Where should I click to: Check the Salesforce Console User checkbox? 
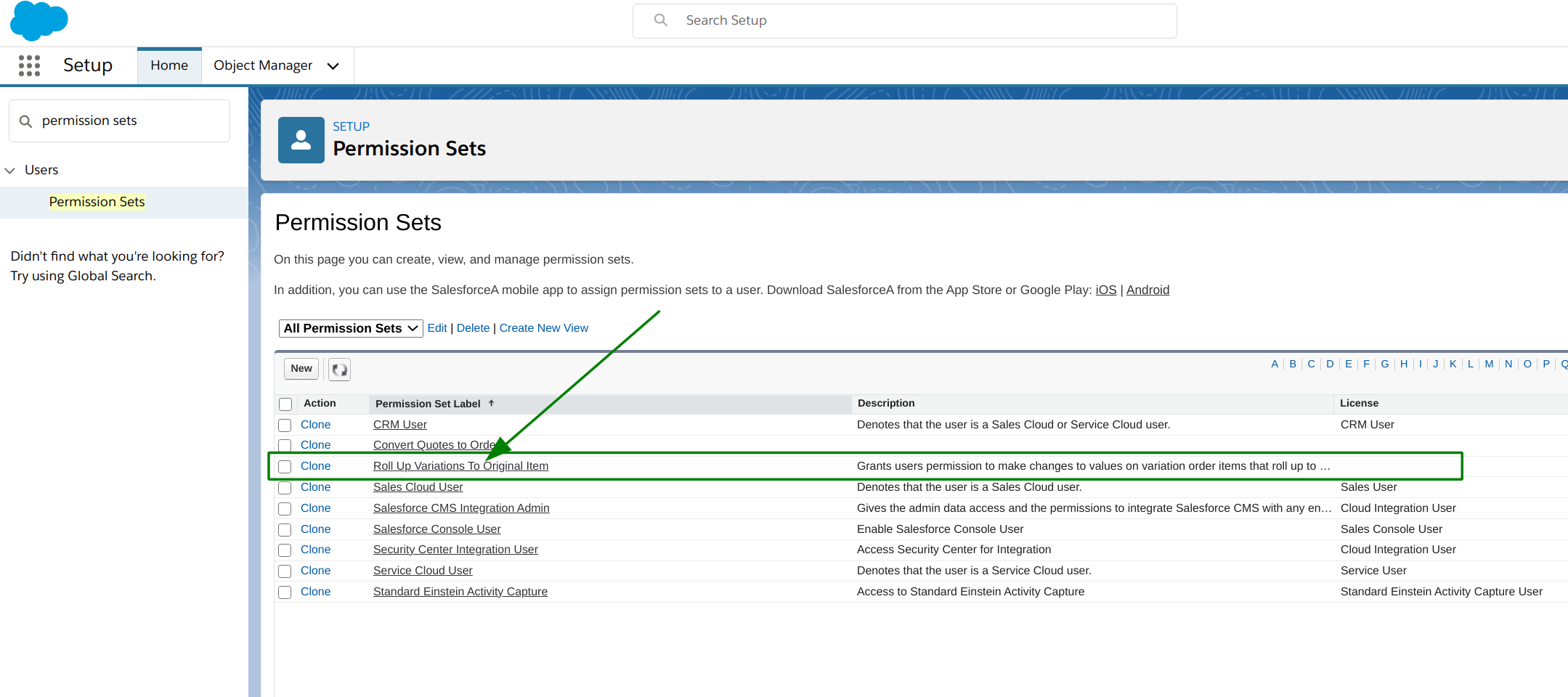(x=285, y=530)
